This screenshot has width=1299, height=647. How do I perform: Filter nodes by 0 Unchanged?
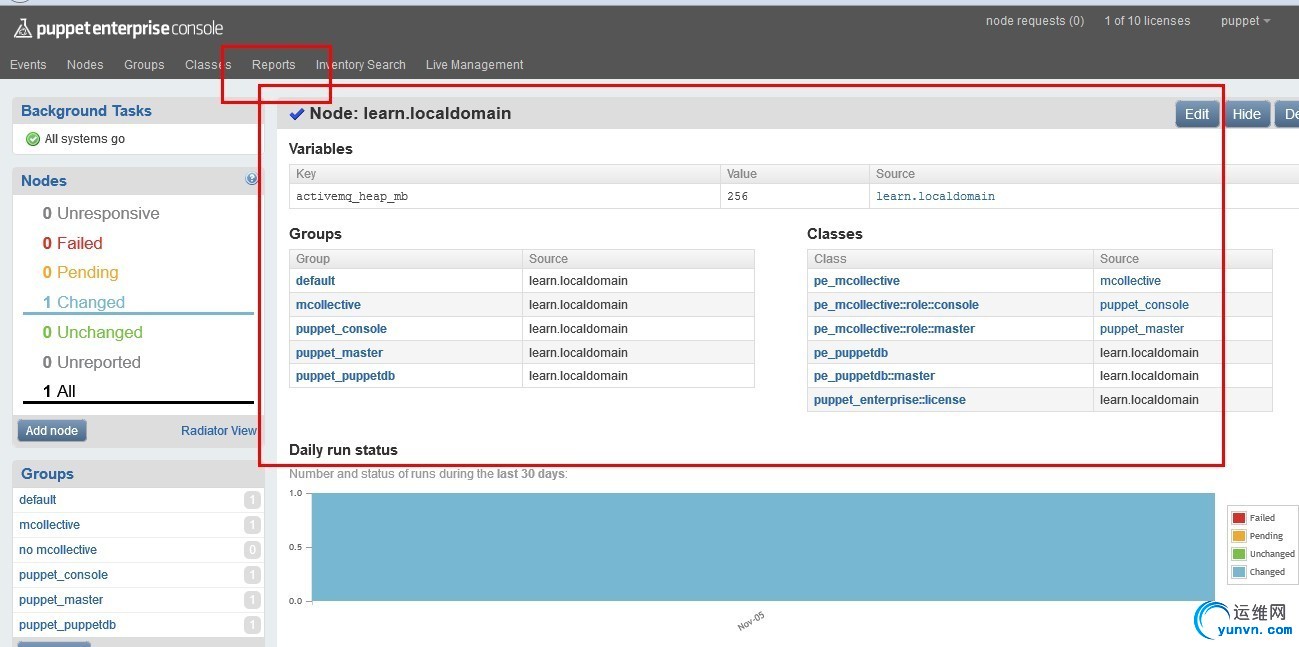point(92,332)
